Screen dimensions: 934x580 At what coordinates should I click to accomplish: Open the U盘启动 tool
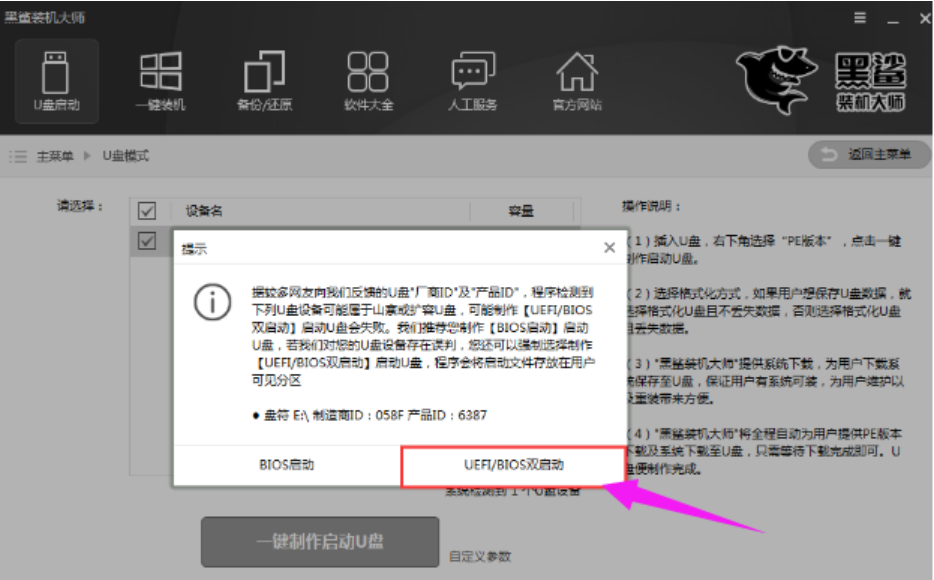[x=57, y=81]
